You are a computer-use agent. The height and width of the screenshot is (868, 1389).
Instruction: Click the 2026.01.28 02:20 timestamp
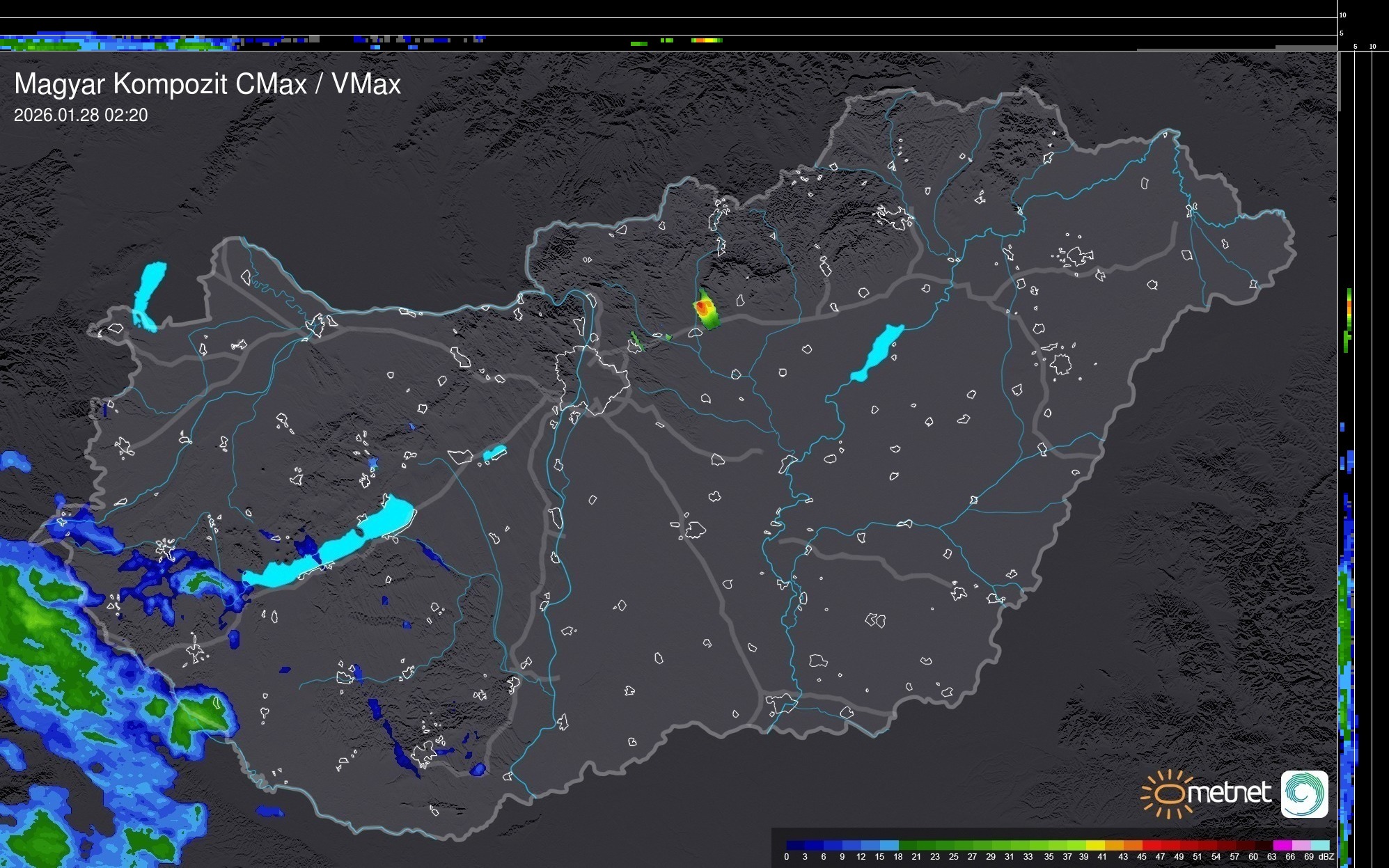point(81,116)
